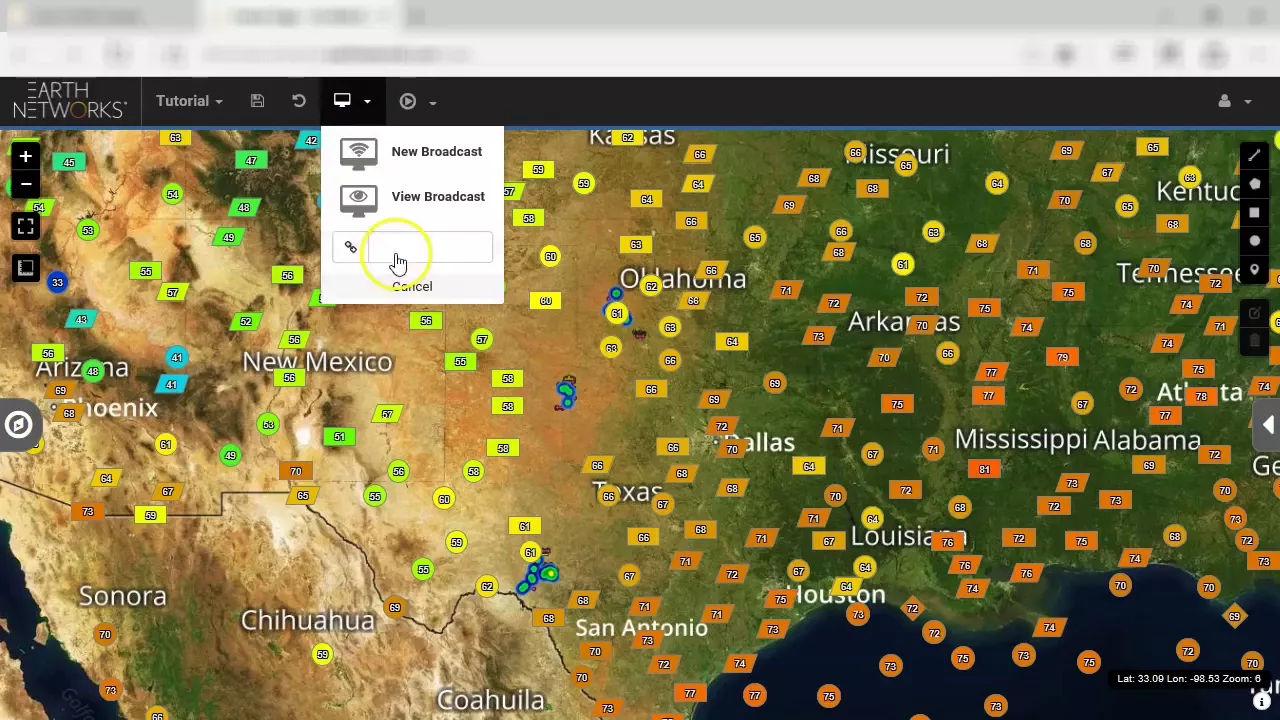This screenshot has width=1280, height=720.
Task: Click the View Broadcast eye monitor icon
Action: (x=358, y=198)
